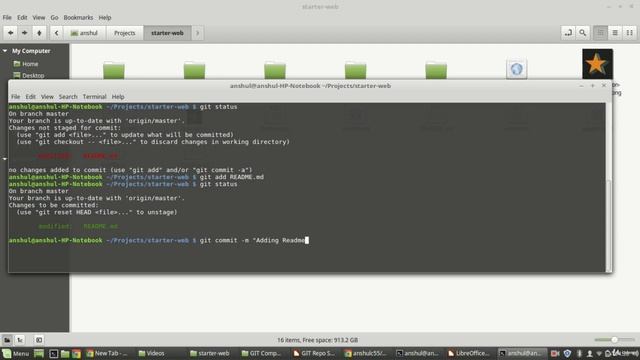Screen dimensions: 640x360
Task: Switch to the starter-web taskbar window
Action: [x=210, y=353]
